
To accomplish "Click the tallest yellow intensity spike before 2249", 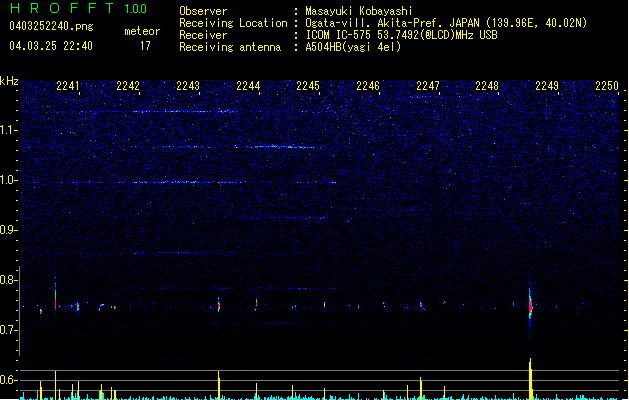I will [530, 379].
